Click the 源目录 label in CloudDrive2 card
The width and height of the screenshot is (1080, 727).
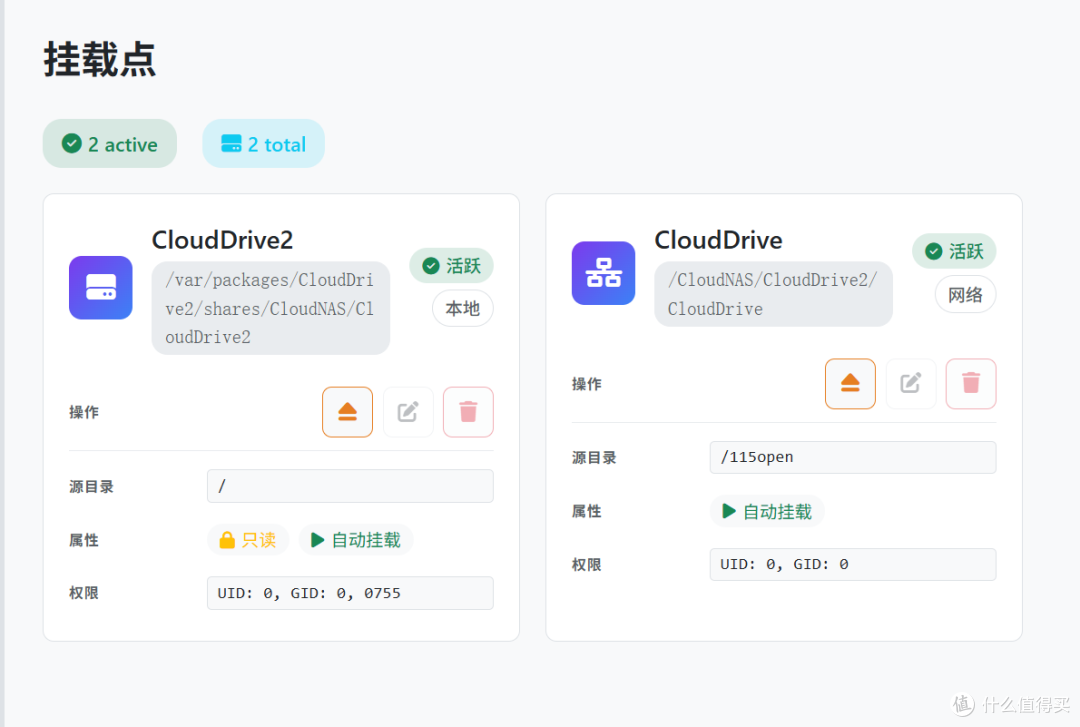(x=91, y=487)
